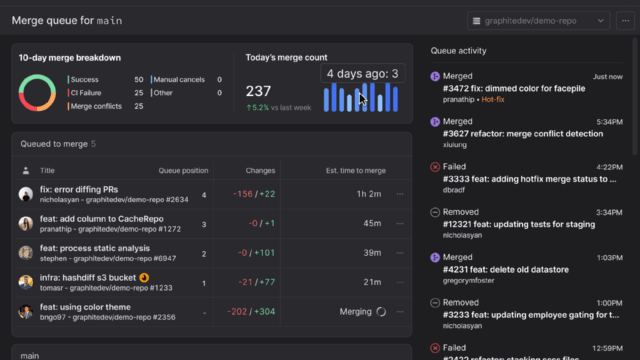Screen dimensions: 640x360
Task: Open activity #3627 refactor: merge conflict detection
Action: [523, 134]
